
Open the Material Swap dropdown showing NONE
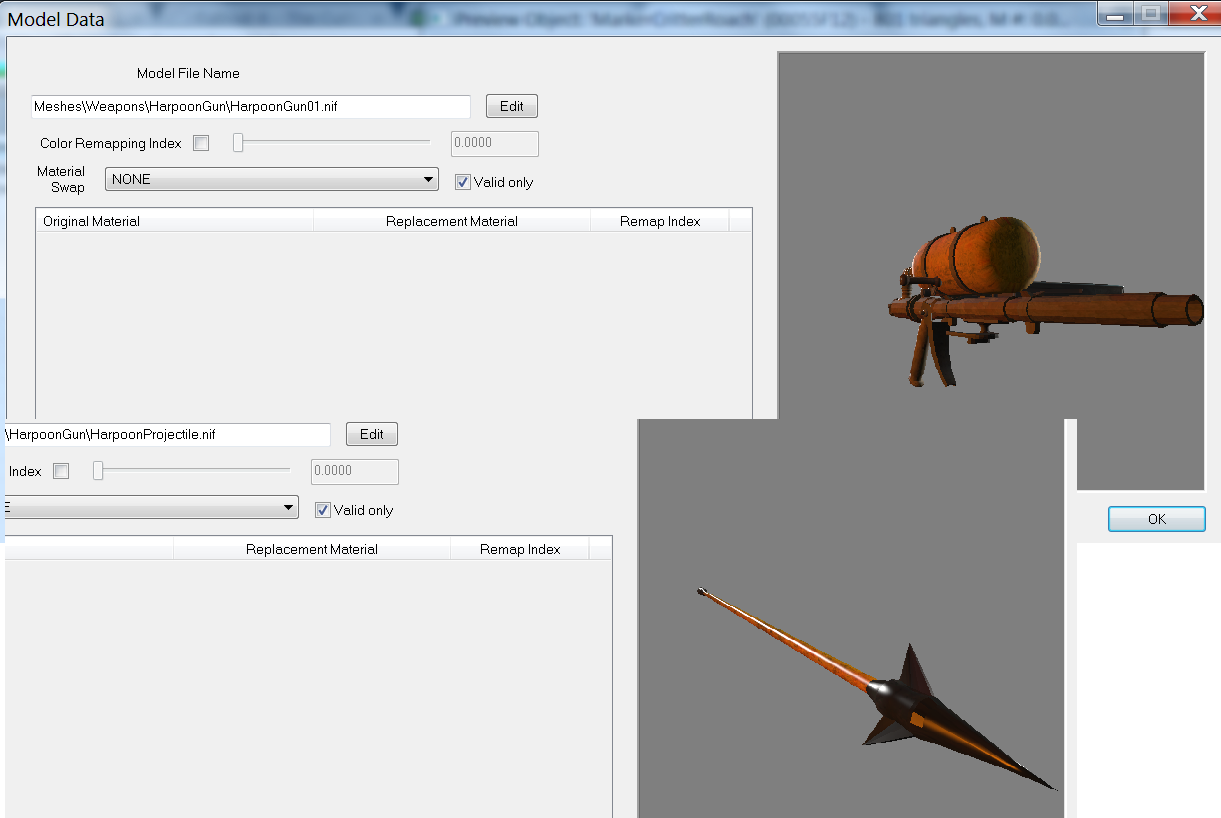[271, 180]
